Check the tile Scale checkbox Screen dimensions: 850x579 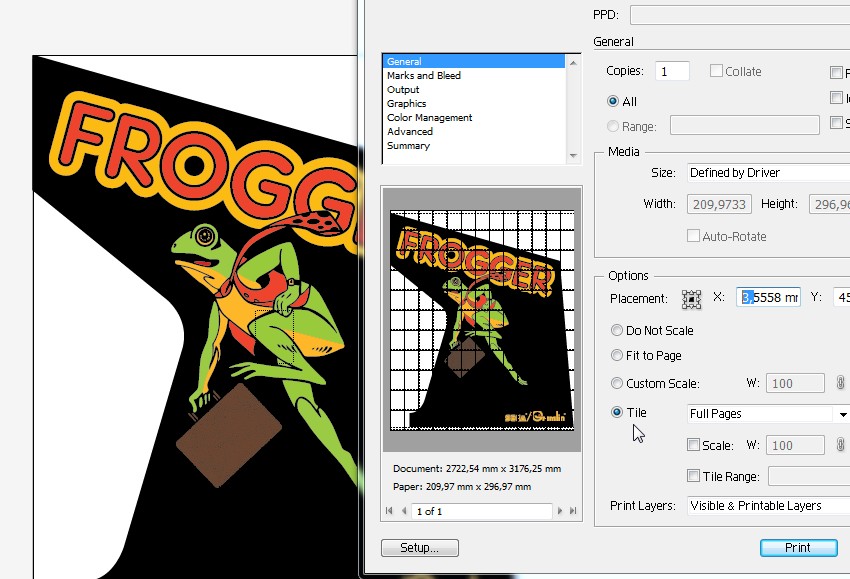click(x=693, y=445)
